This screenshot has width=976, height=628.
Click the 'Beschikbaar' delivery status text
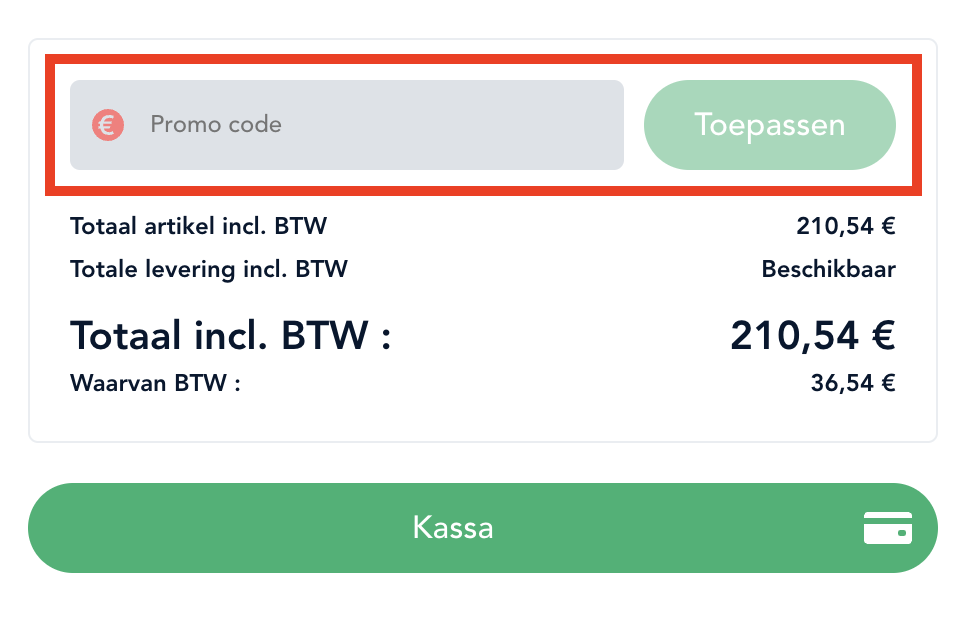828,269
